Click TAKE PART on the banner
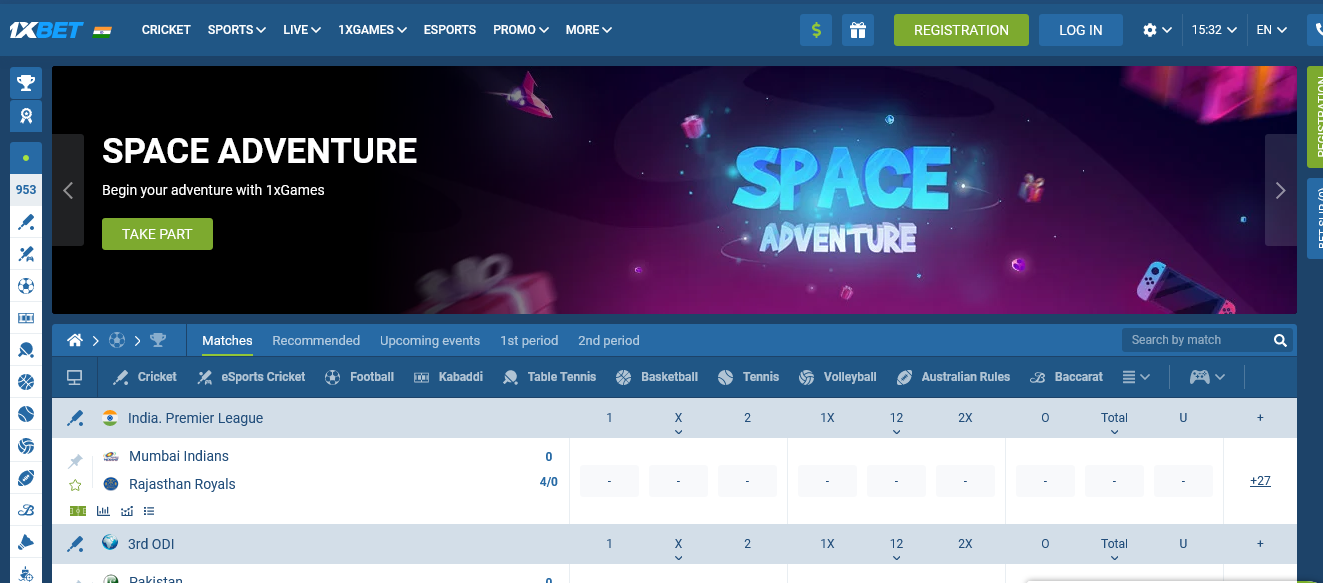The width and height of the screenshot is (1323, 583). click(157, 234)
